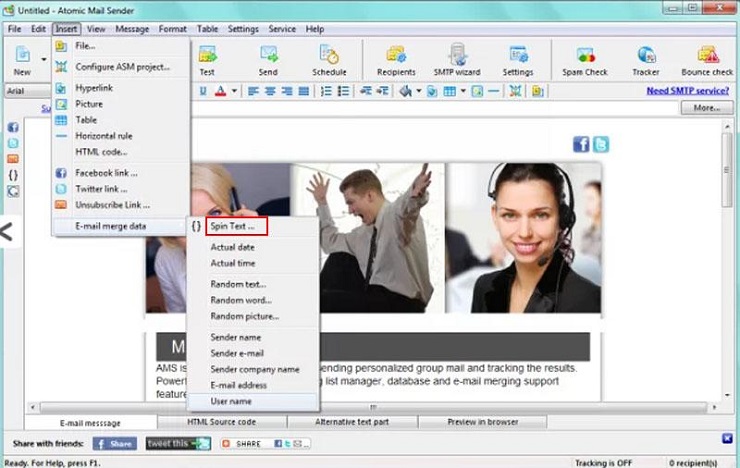This screenshot has height=468, width=740.
Task: Open the Schedule tool
Action: 329,59
